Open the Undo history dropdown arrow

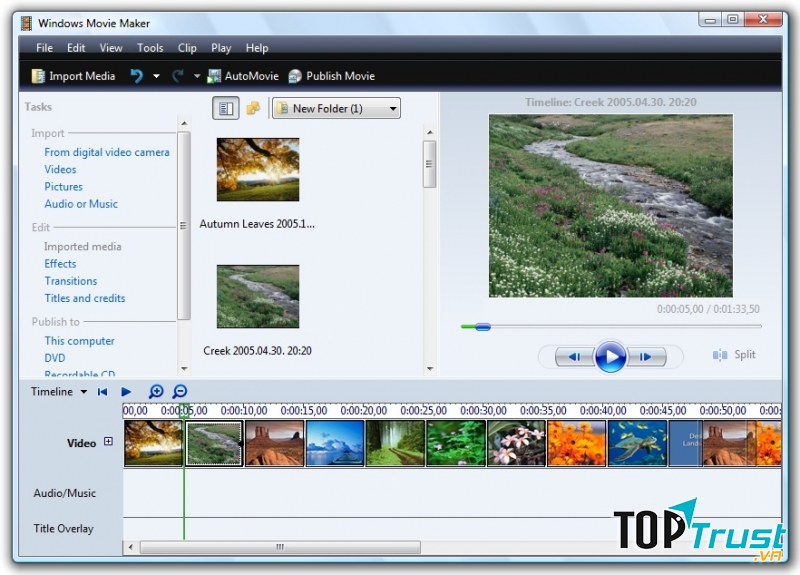[156, 77]
